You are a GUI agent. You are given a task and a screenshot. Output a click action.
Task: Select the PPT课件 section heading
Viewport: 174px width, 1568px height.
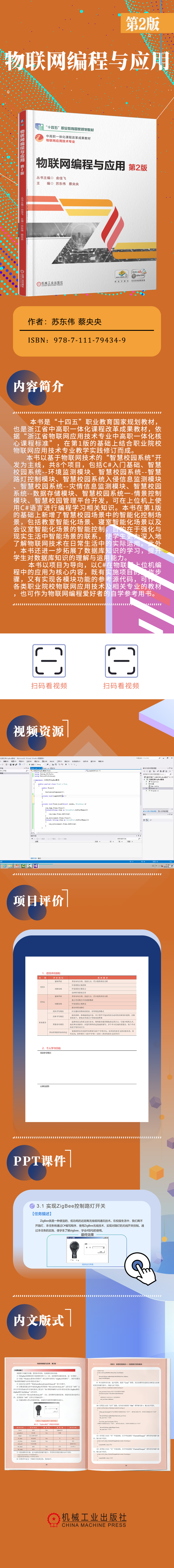(x=40, y=1161)
